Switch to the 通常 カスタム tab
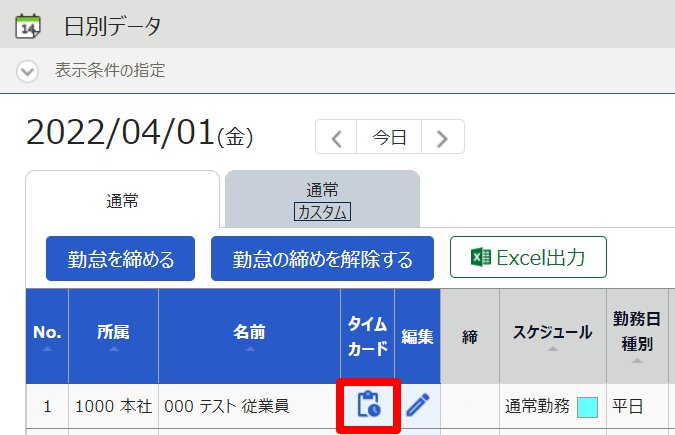The width and height of the screenshot is (675, 435). click(322, 200)
